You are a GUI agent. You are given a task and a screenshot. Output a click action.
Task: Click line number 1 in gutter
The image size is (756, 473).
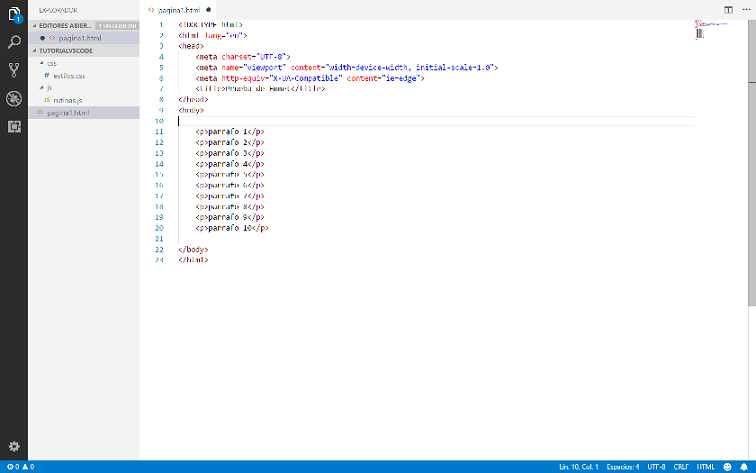tap(161, 25)
